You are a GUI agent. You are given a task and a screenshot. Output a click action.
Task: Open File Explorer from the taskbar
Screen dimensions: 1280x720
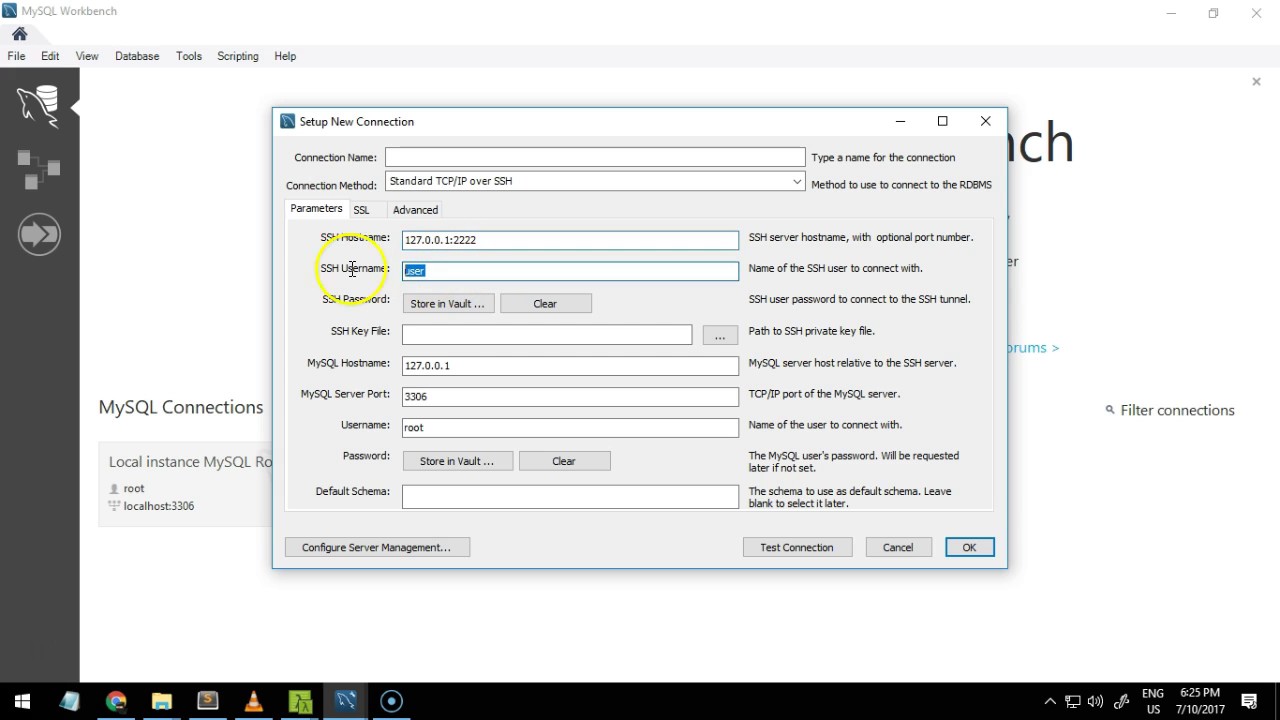click(162, 701)
